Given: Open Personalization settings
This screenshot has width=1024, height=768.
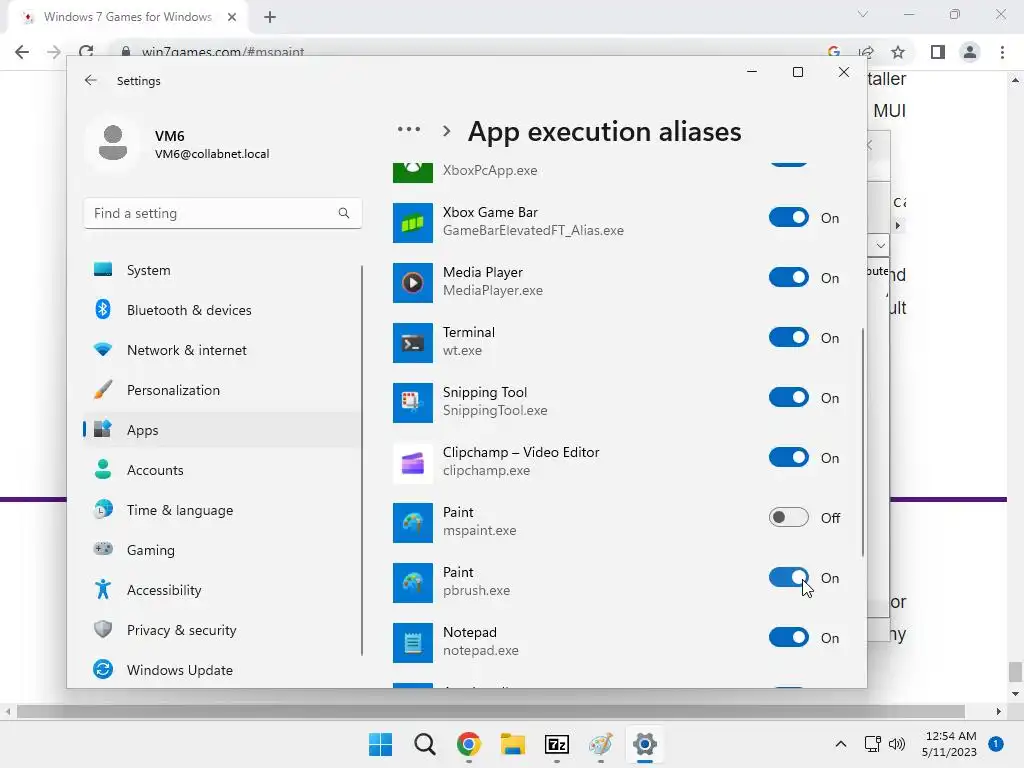Looking at the screenshot, I should pyautogui.click(x=222, y=390).
